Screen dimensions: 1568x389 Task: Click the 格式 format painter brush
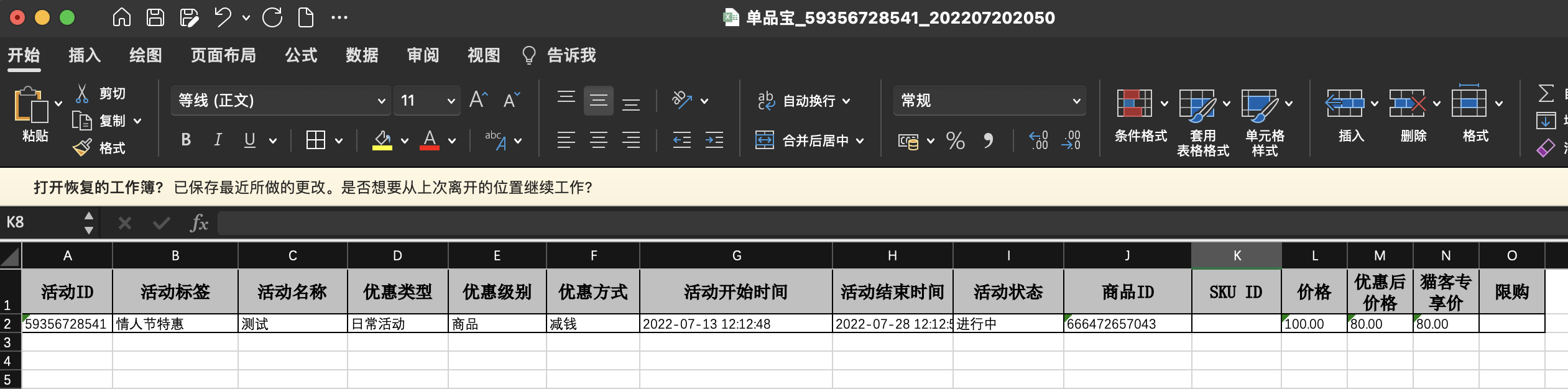coord(99,148)
